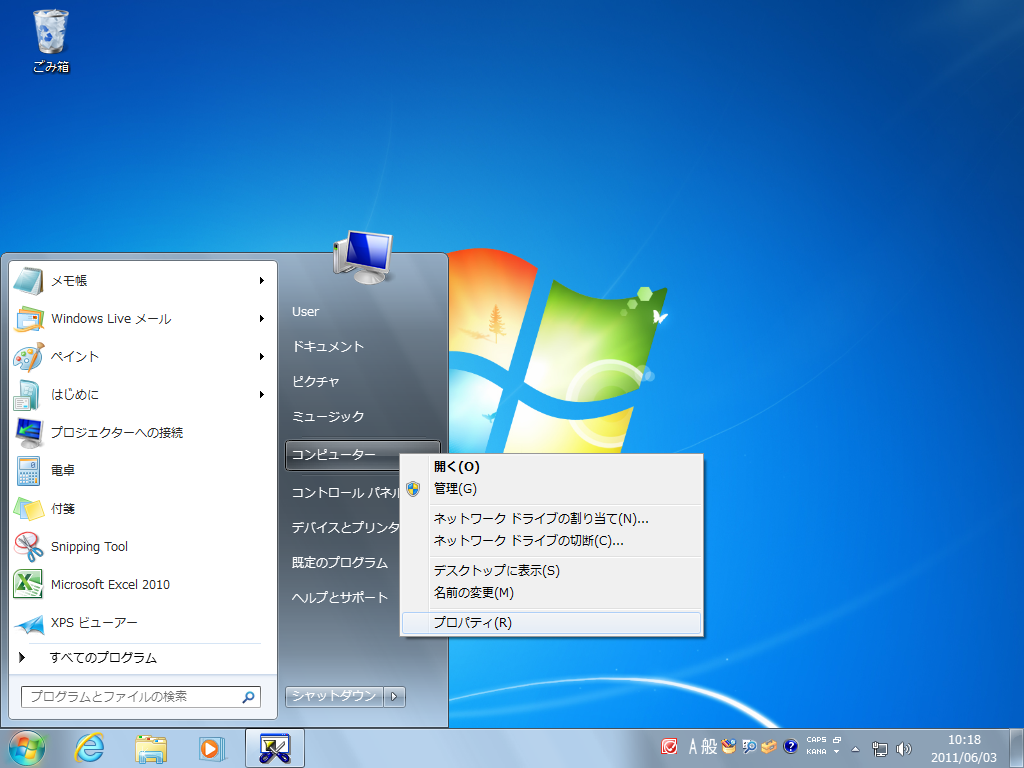1024x768 pixels.
Task: Open IME tools toolbox icon
Action: click(x=769, y=746)
